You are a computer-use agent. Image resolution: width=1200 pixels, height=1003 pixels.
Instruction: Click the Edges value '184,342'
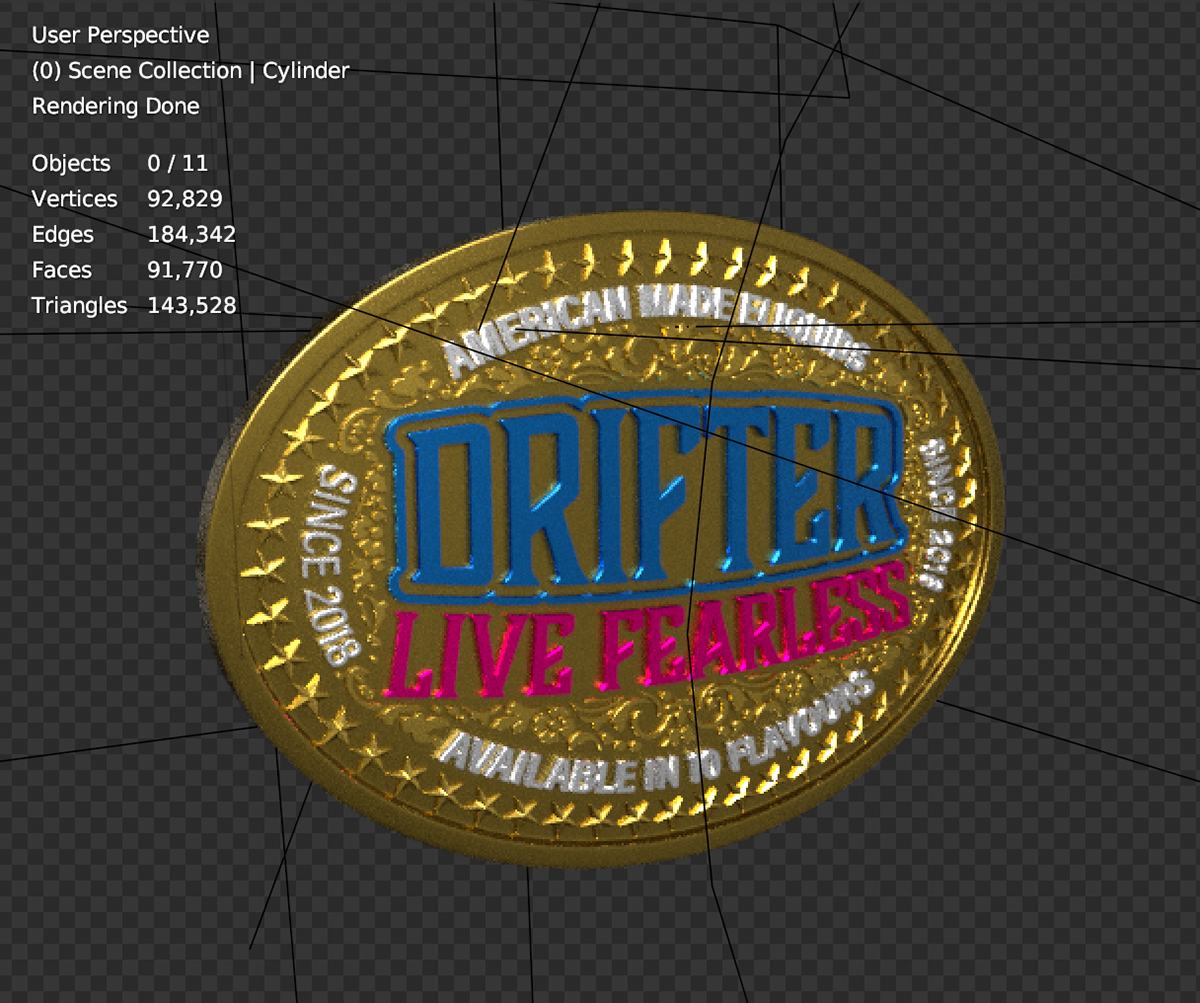[x=192, y=235]
